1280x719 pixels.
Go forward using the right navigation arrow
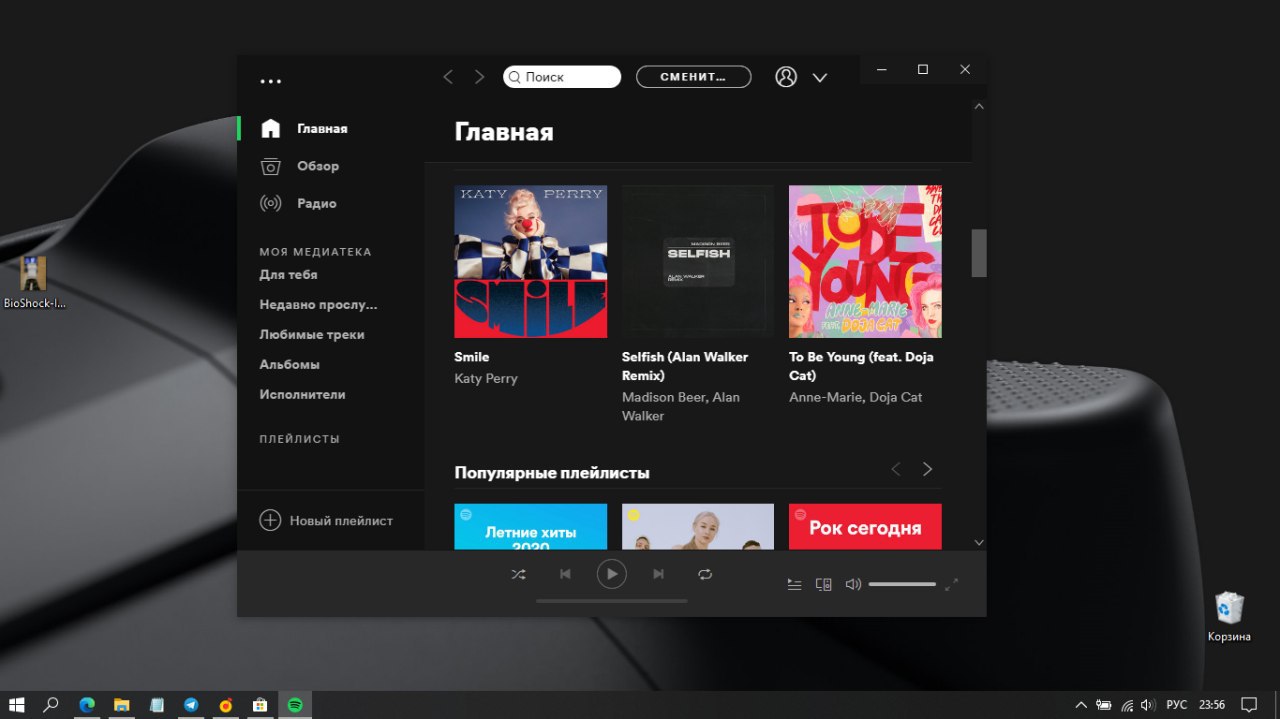point(479,77)
